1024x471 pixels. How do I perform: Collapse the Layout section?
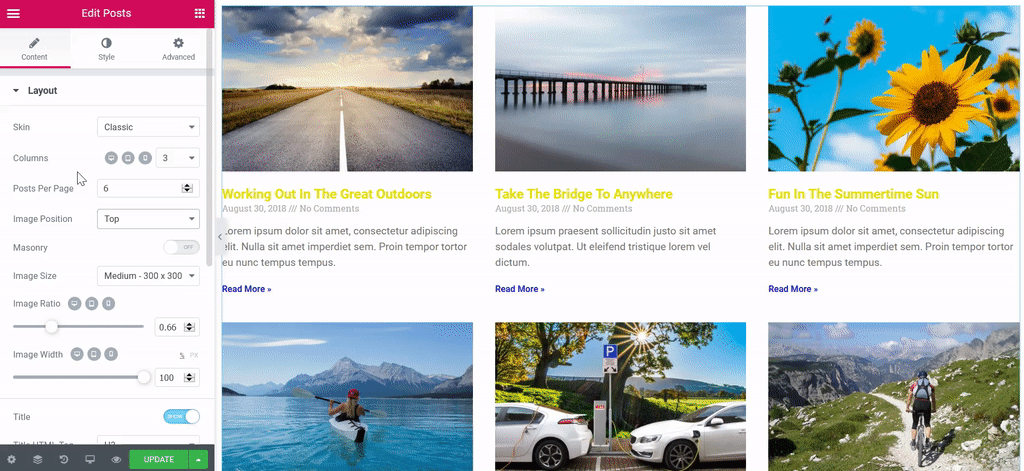pos(35,91)
